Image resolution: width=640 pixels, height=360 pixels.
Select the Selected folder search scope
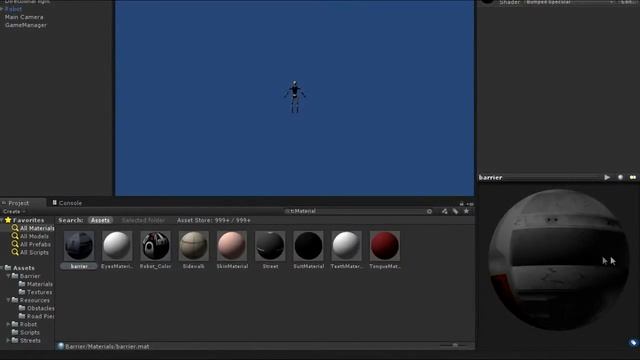coord(143,220)
